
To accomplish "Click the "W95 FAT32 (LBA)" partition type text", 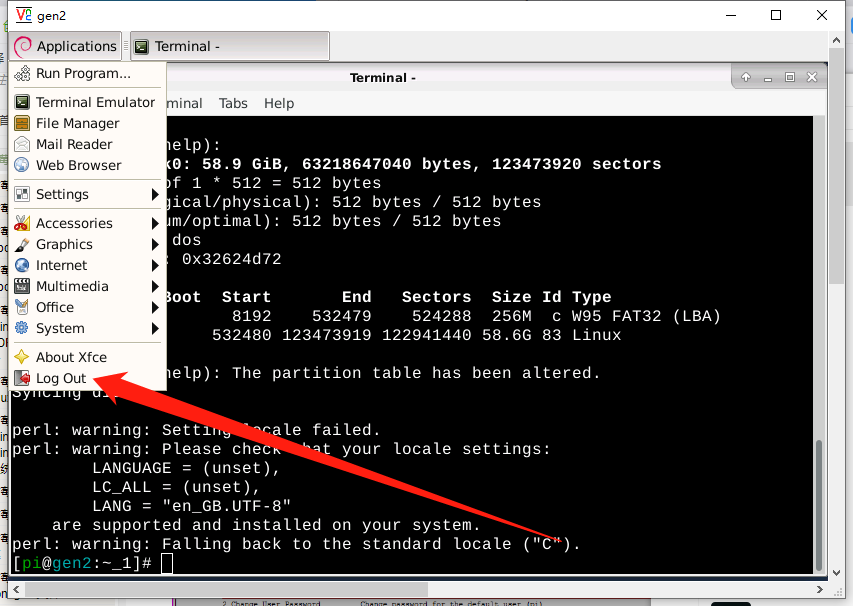I will pos(646,316).
